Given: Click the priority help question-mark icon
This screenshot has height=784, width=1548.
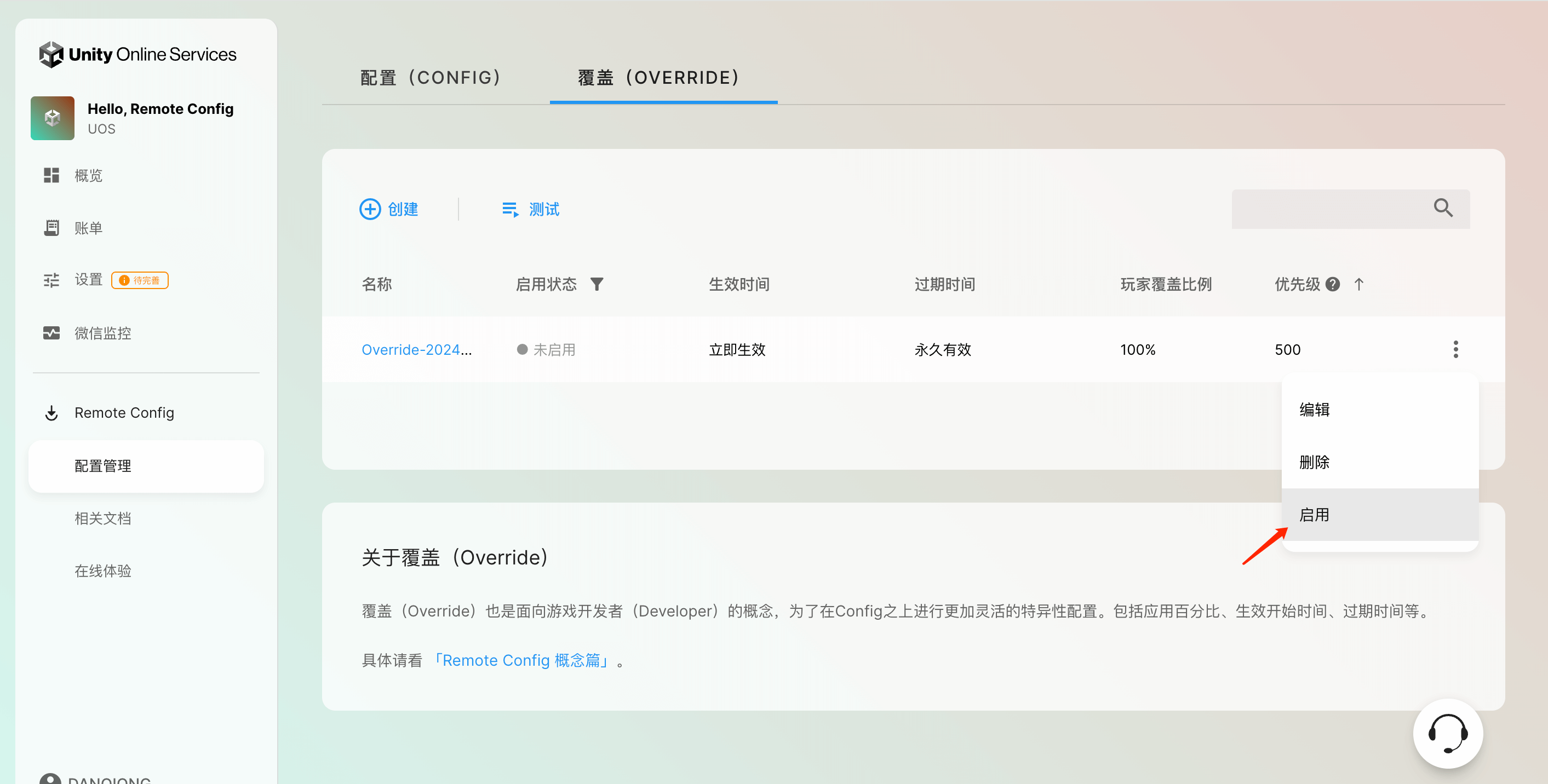Looking at the screenshot, I should click(1332, 284).
